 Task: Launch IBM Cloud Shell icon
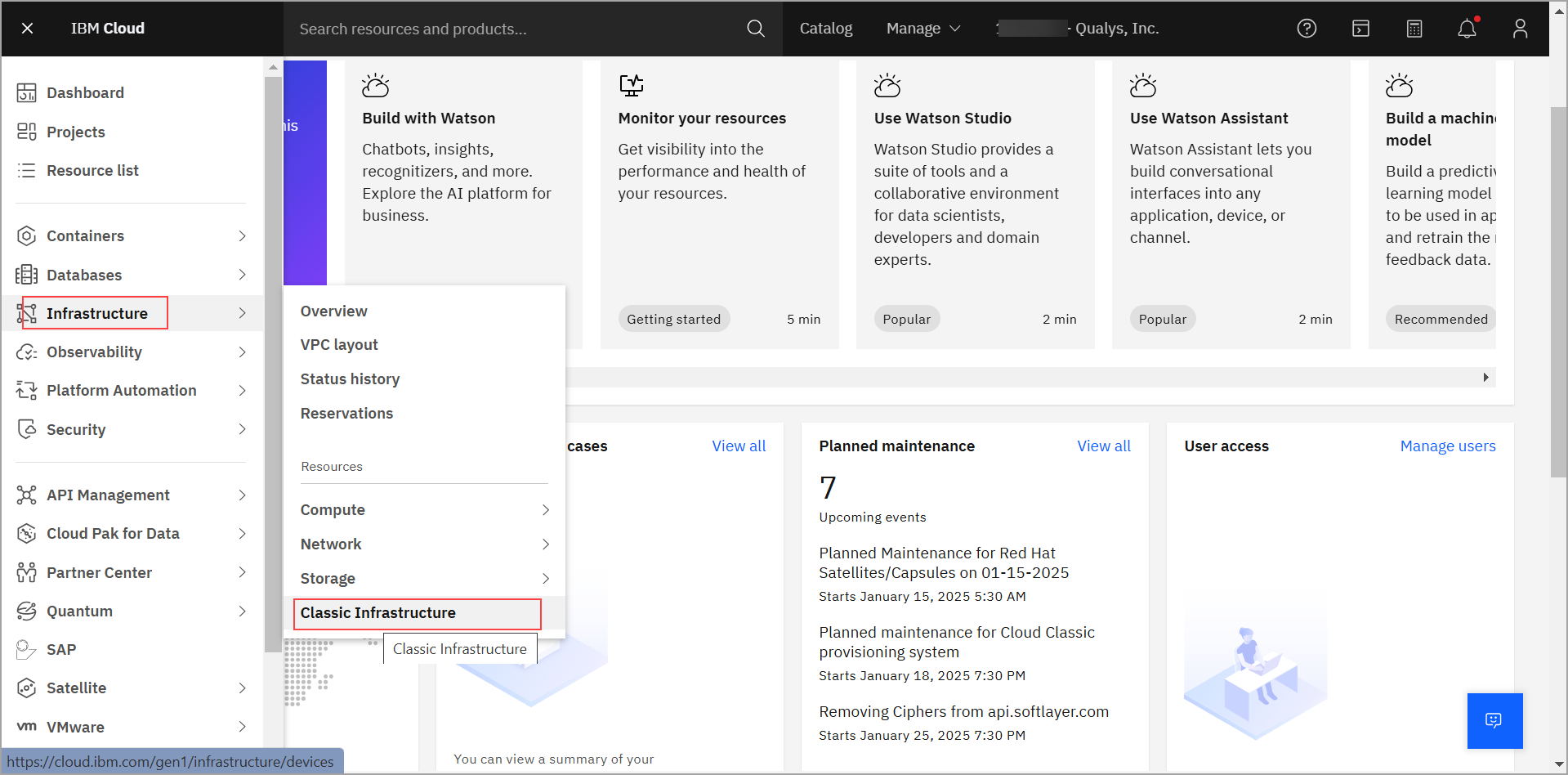tap(1360, 29)
